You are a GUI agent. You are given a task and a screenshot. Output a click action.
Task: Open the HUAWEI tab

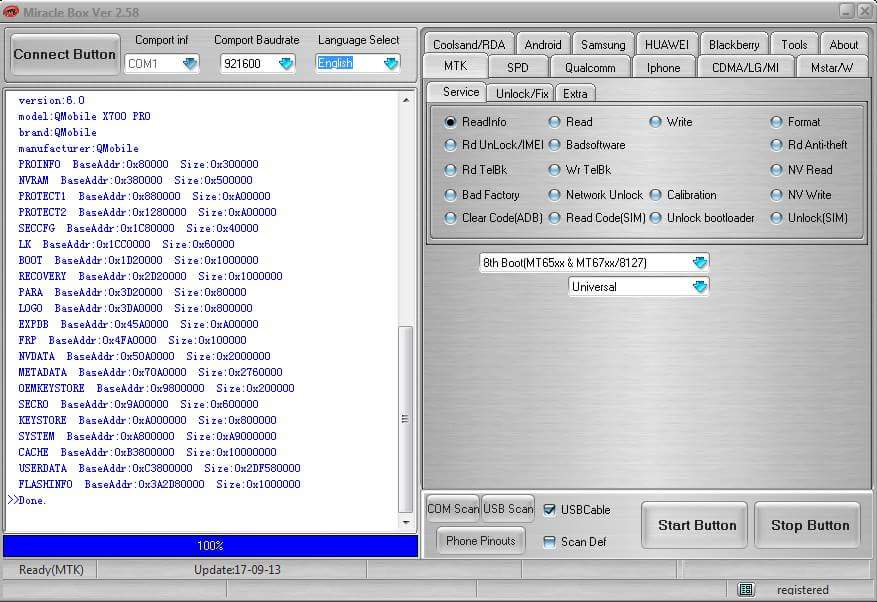coord(667,44)
